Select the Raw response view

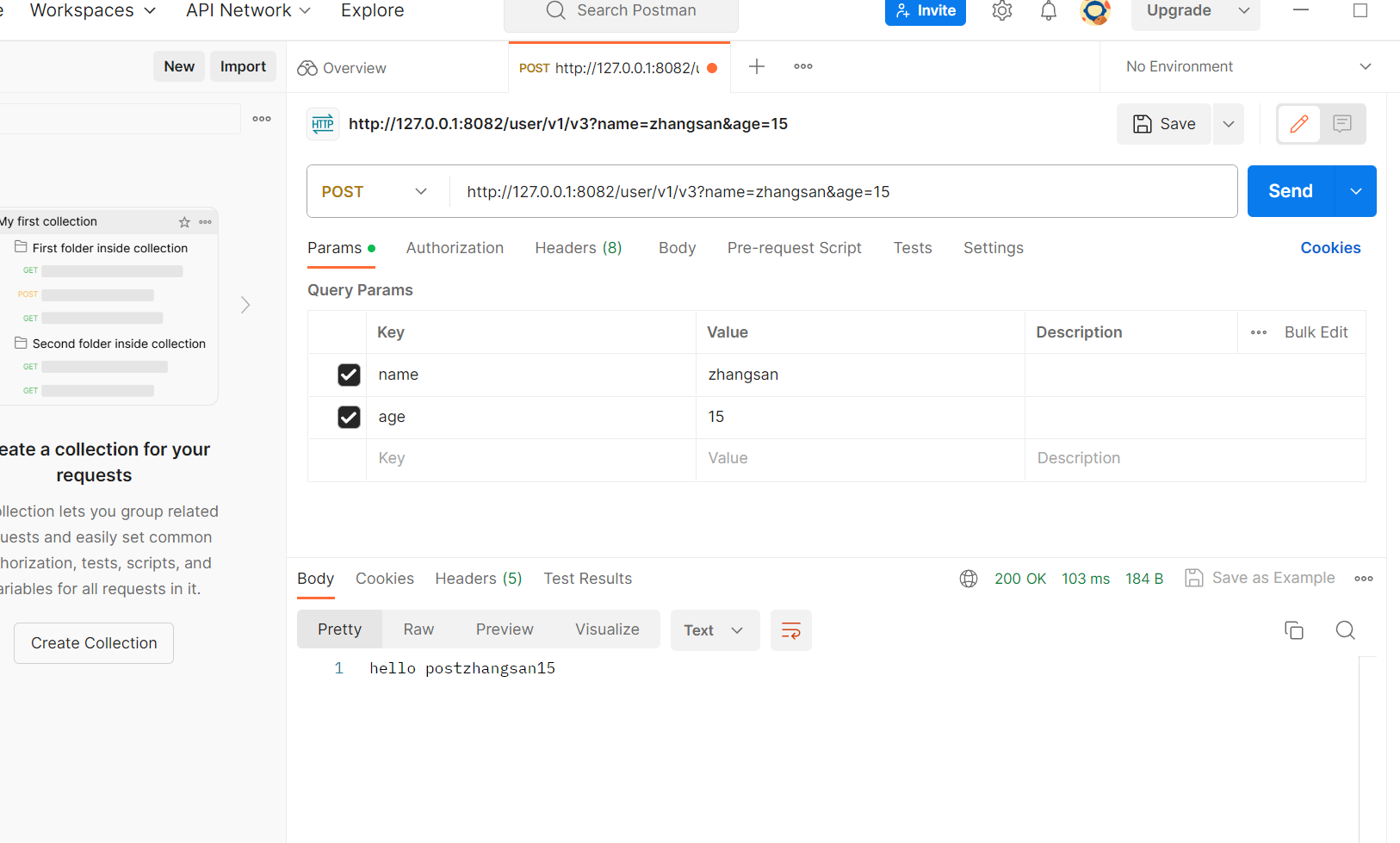tap(418, 629)
